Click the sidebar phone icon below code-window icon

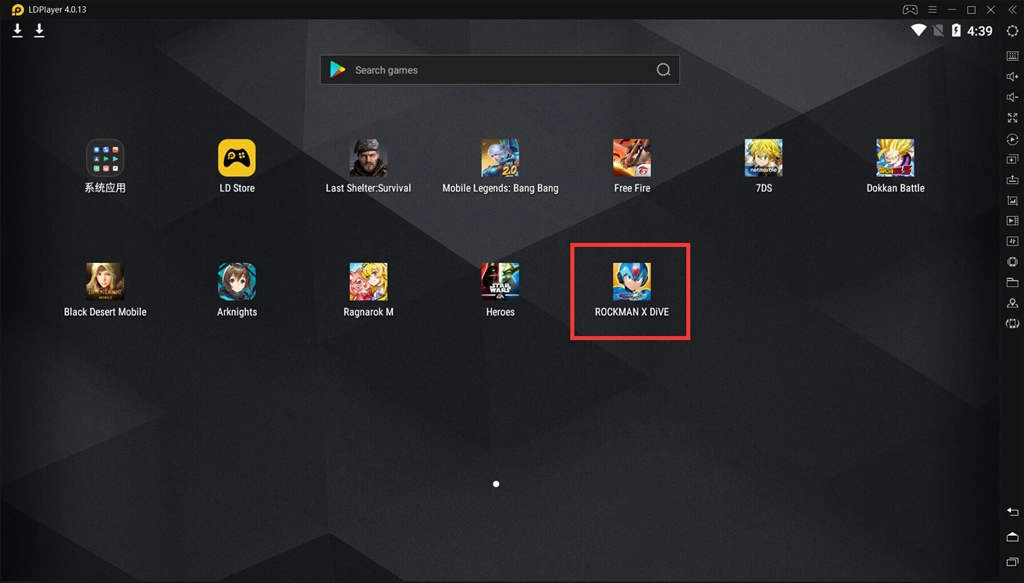click(1012, 262)
